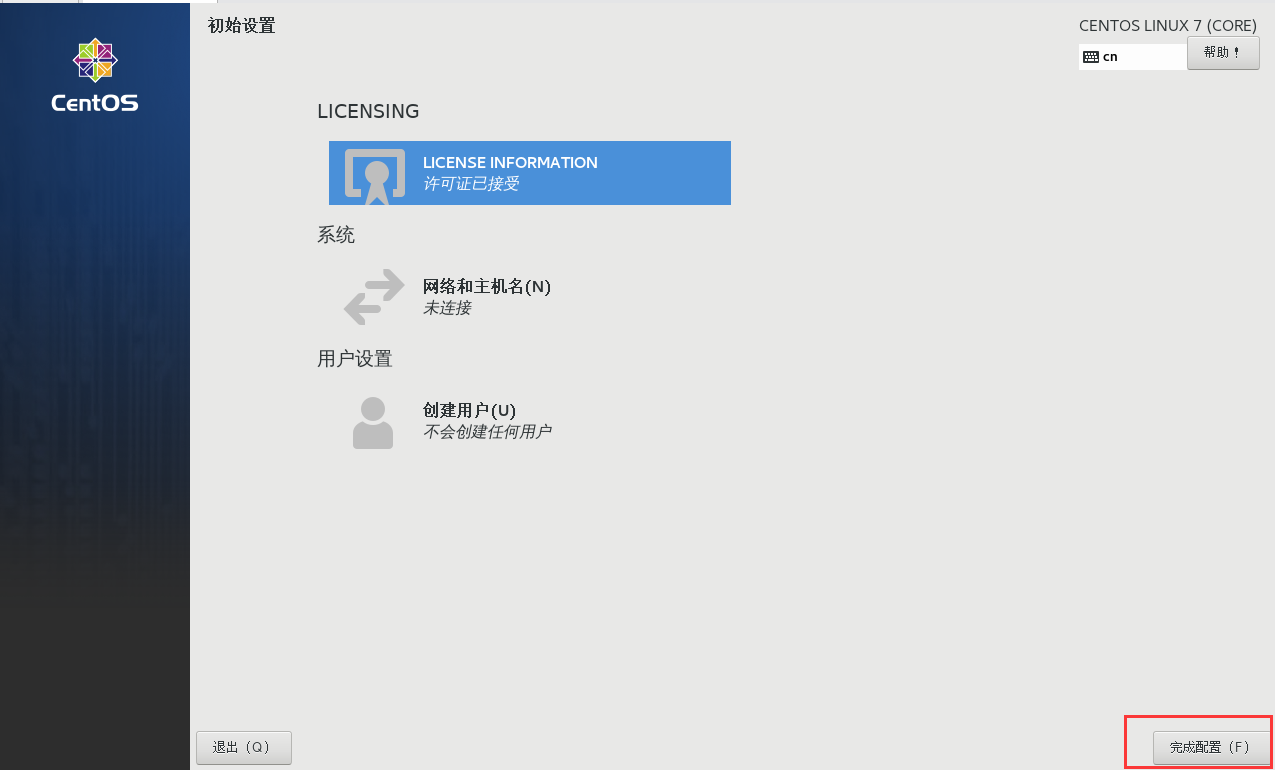Image resolution: width=1275 pixels, height=770 pixels.
Task: Click the user silhouette icon
Action: [x=373, y=422]
